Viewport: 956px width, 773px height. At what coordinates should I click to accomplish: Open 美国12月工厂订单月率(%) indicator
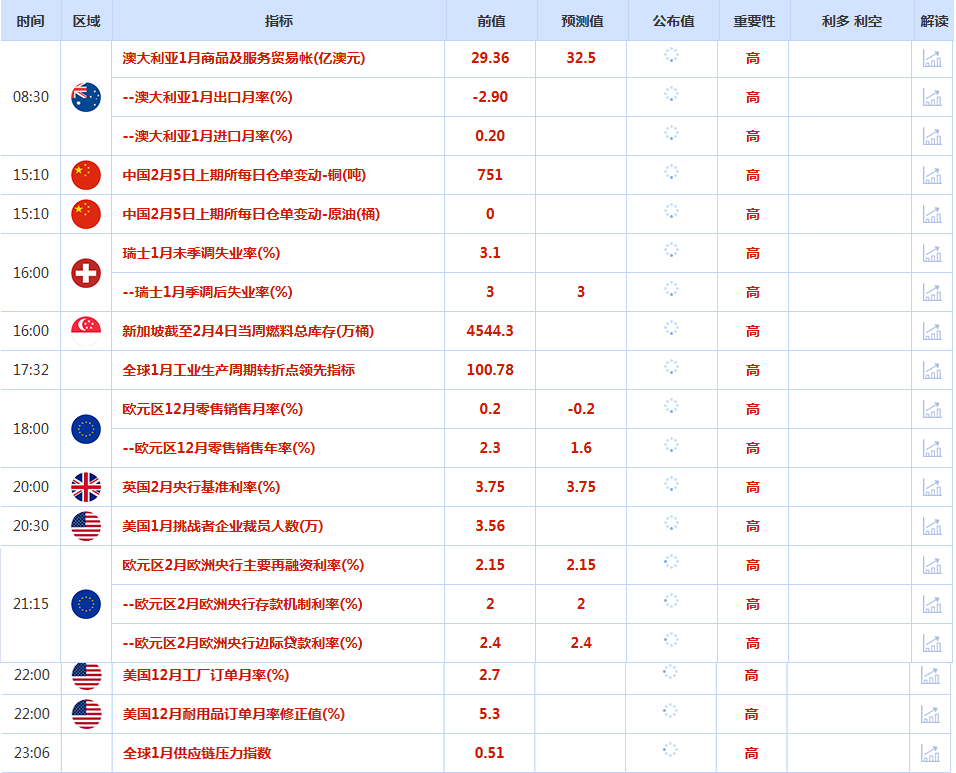[206, 675]
